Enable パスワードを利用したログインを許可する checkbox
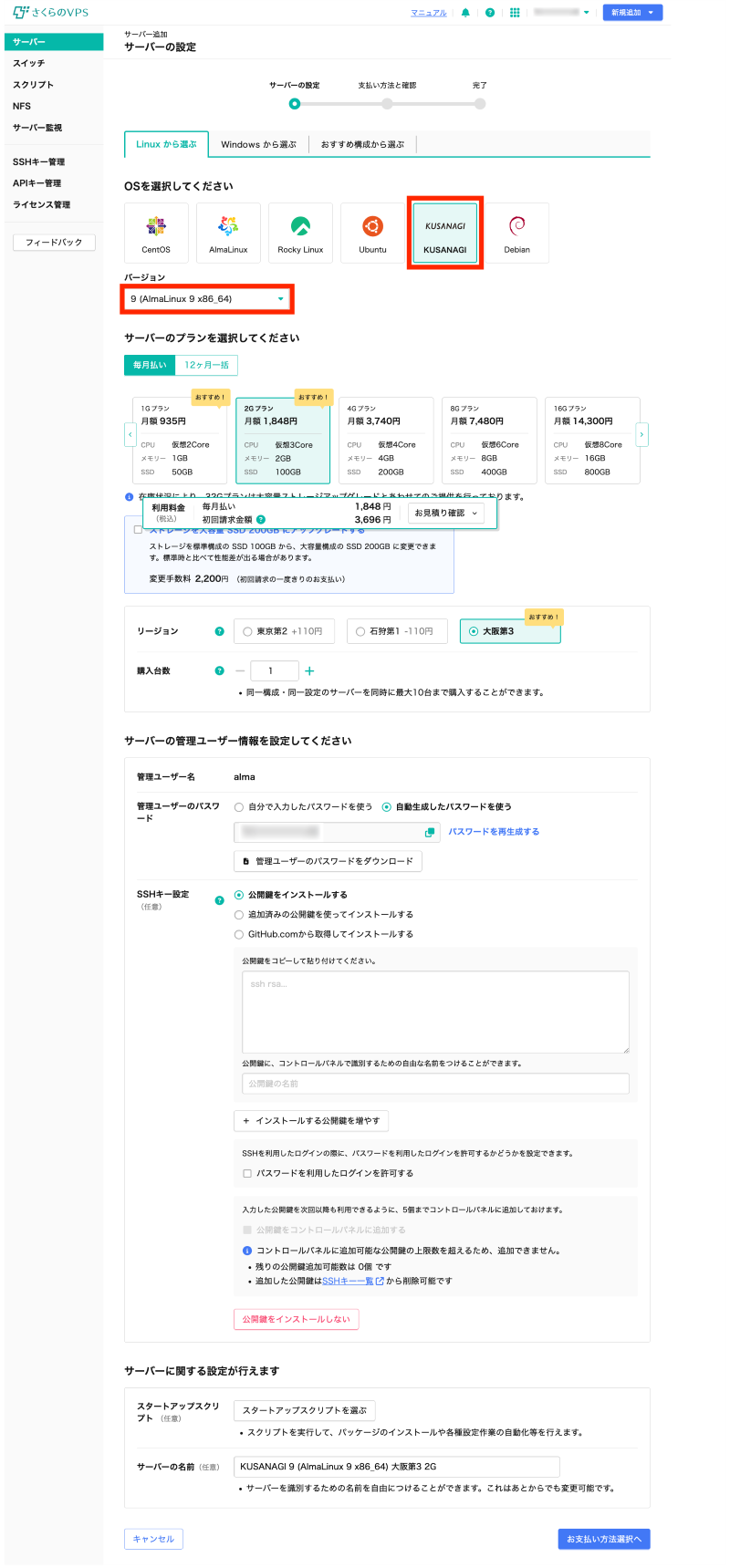 [x=247, y=1173]
